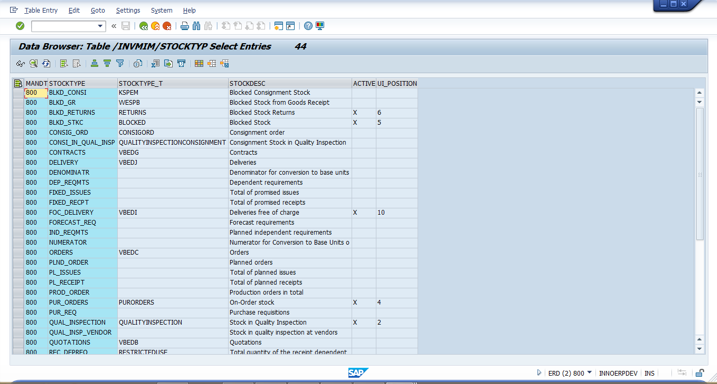Open system dropdown next to ERD (2) 800
The image size is (717, 384).
[x=589, y=373]
